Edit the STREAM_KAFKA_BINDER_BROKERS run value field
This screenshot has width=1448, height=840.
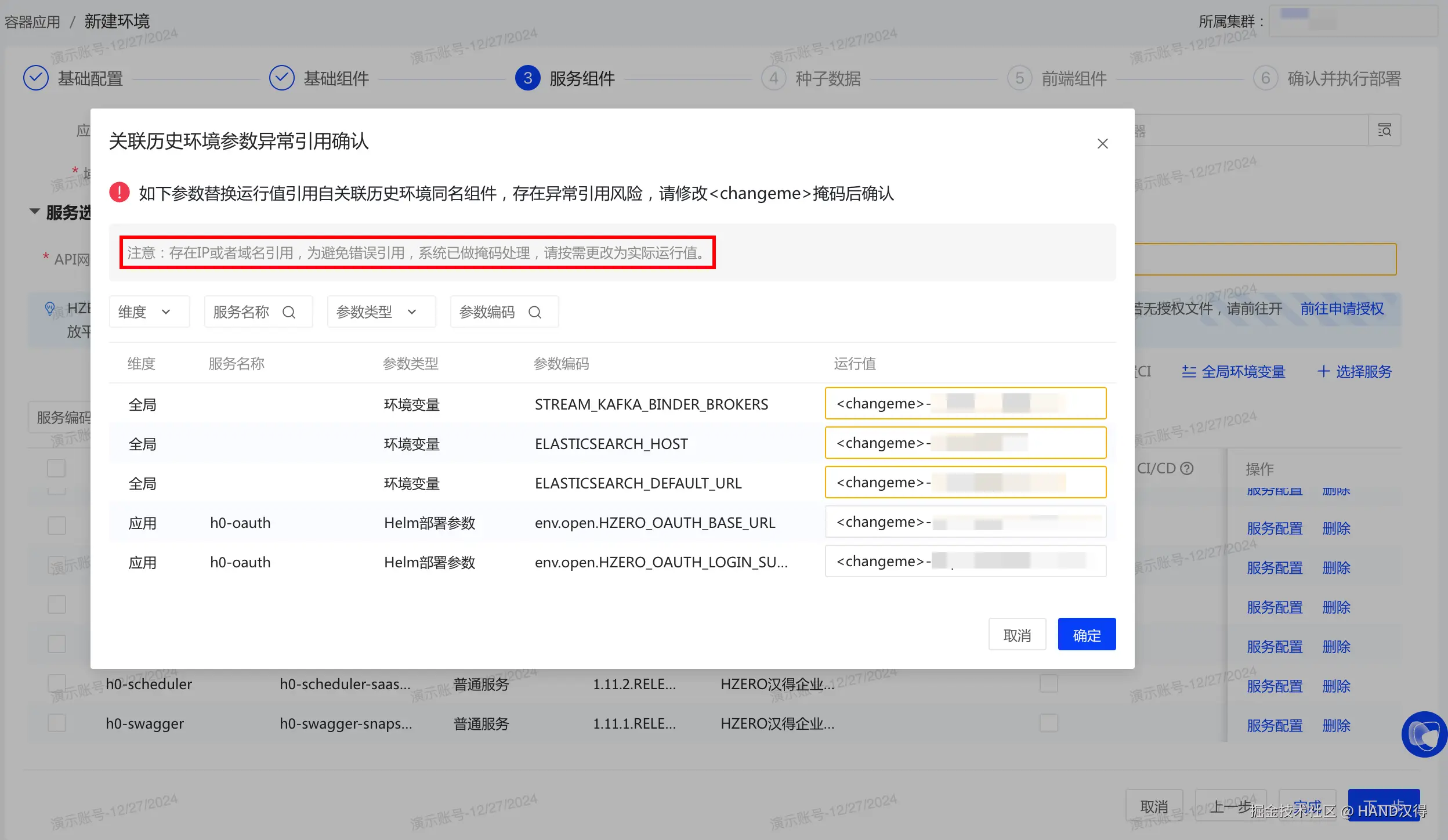(965, 403)
